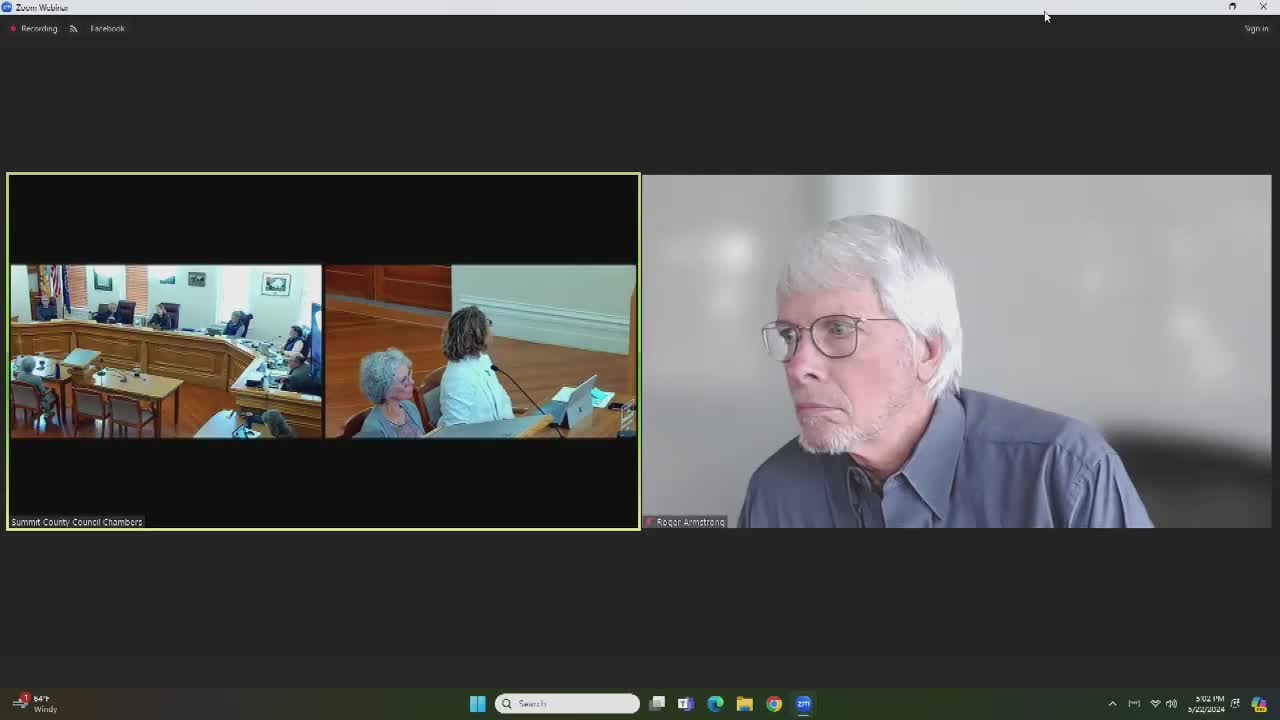This screenshot has width=1280, height=720.
Task: Click the Facebook live stream label
Action: [x=107, y=28]
